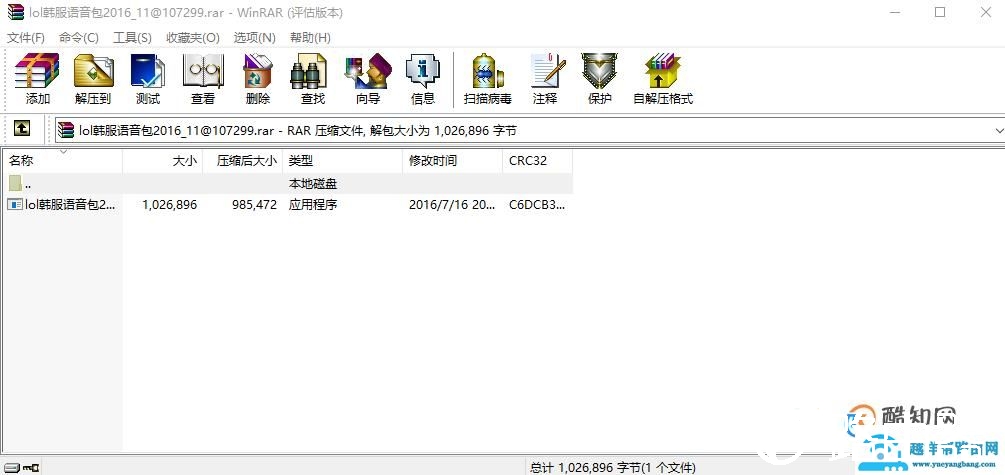Select the application icon of lol韩服语音包 file
The width and height of the screenshot is (1005, 475).
pos(15,205)
